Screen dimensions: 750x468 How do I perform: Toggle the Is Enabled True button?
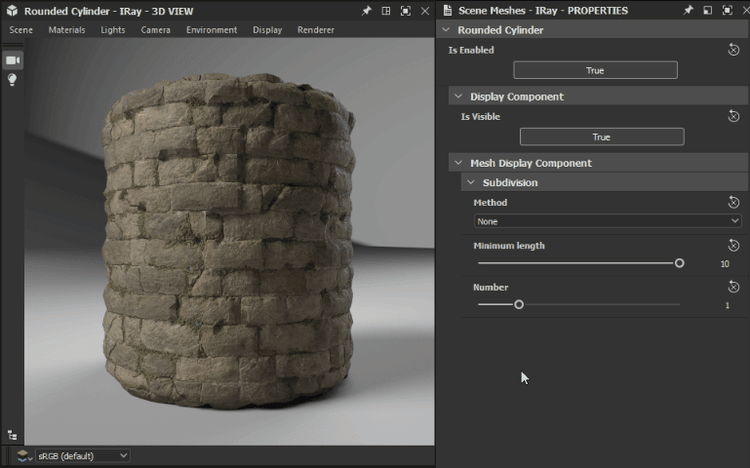tap(595, 71)
